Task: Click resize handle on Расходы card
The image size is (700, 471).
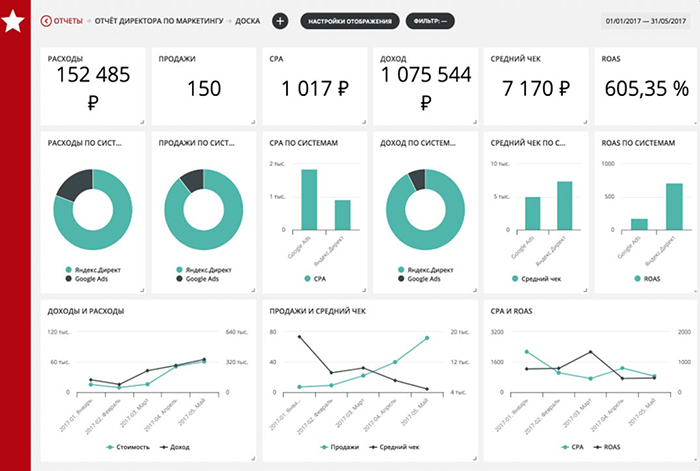Action: click(143, 122)
